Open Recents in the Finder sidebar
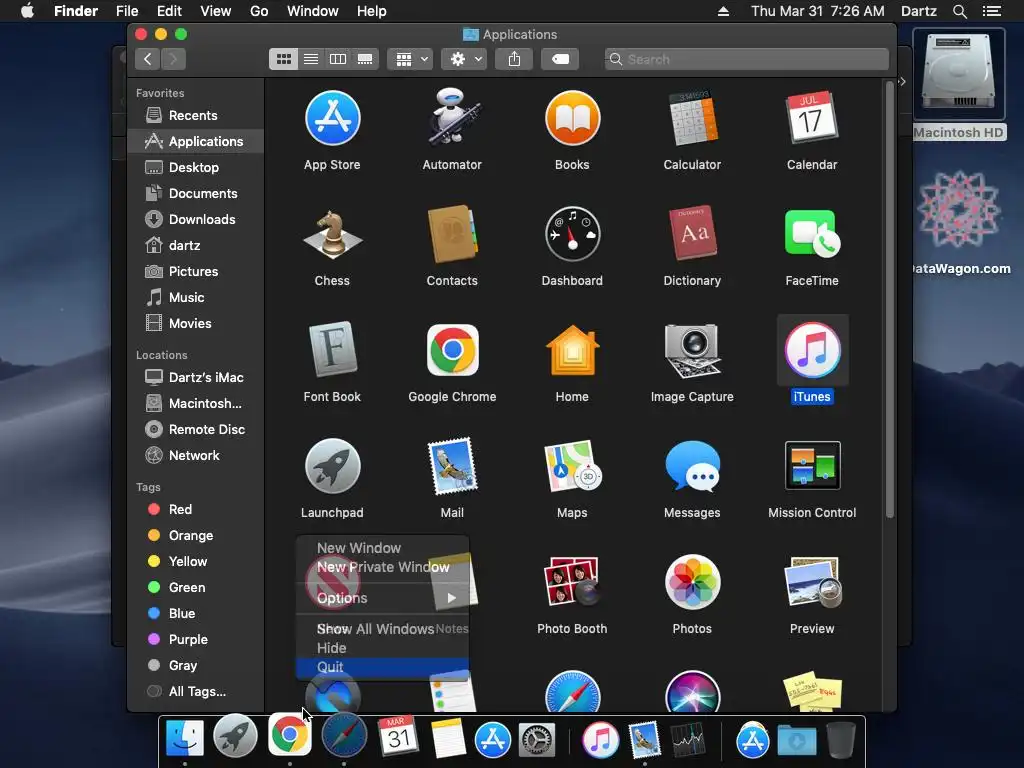This screenshot has width=1024, height=768. click(x=196, y=116)
